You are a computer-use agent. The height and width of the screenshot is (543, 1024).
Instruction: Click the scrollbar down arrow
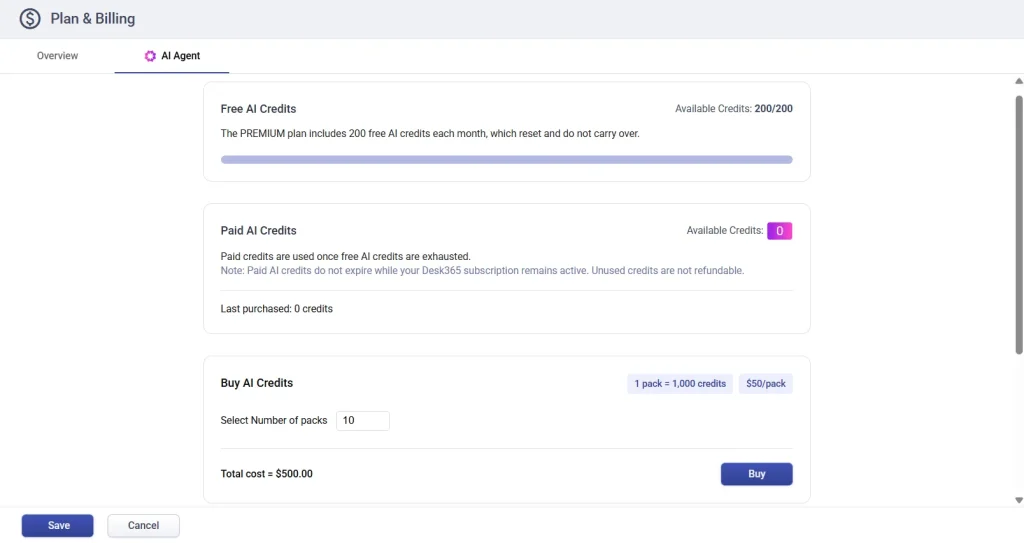point(1018,499)
